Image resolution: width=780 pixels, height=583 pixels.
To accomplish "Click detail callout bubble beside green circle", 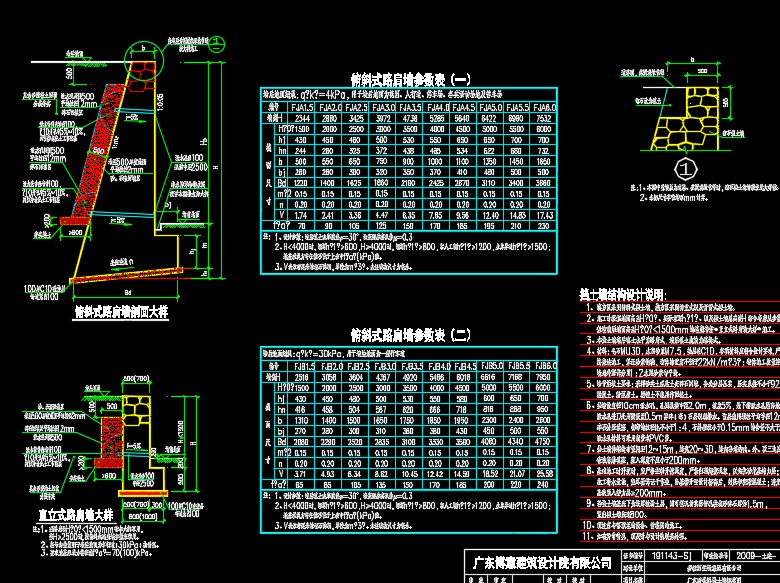I will click(x=217, y=44).
